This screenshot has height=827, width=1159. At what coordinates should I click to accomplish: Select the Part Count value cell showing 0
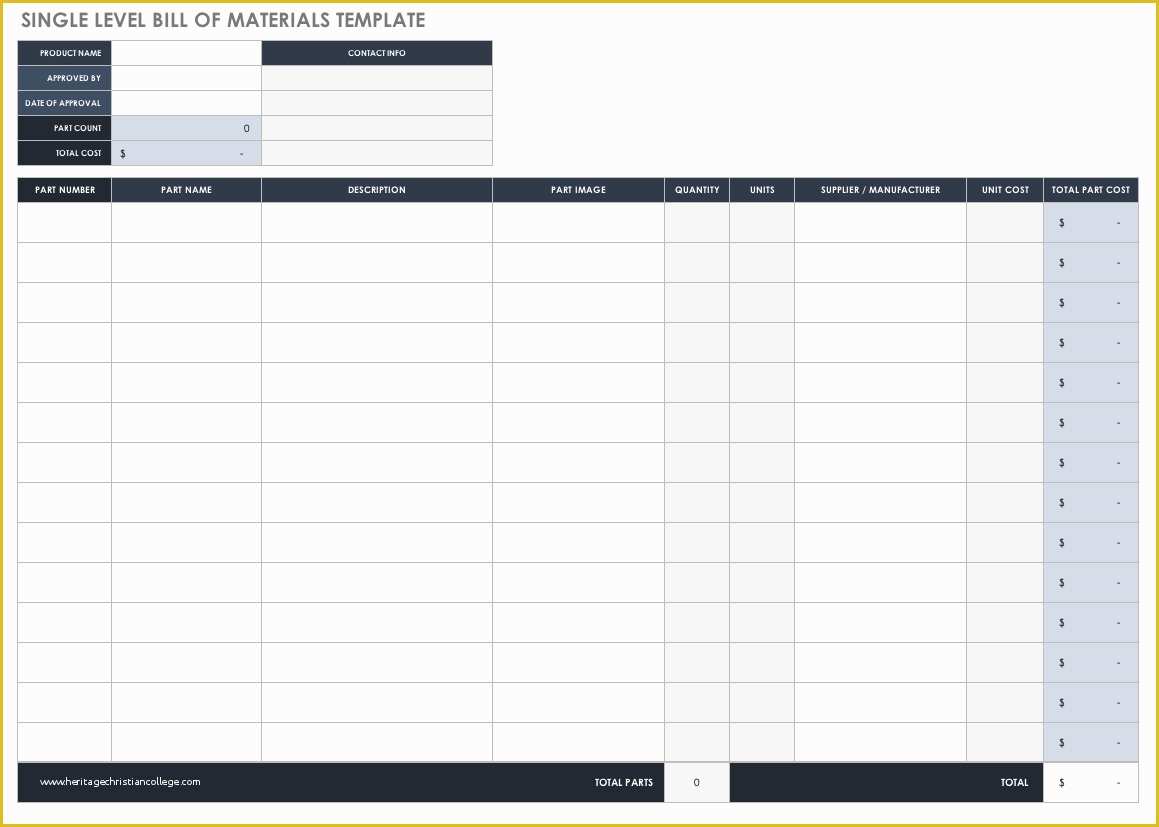tap(186, 129)
